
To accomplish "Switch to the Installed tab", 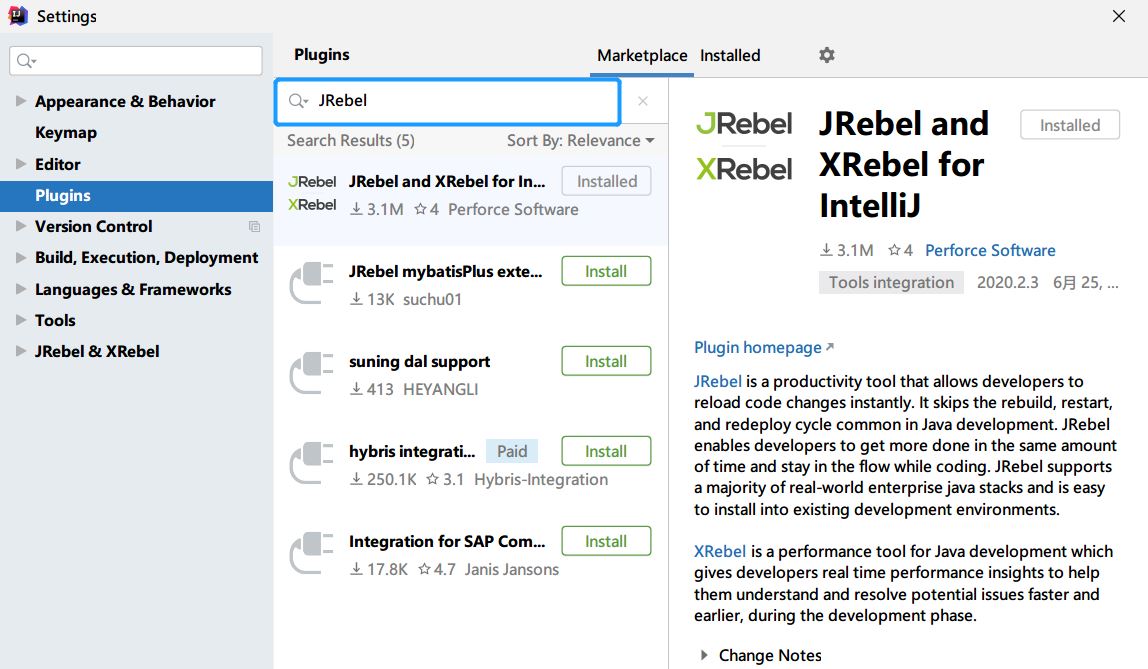I will click(729, 55).
